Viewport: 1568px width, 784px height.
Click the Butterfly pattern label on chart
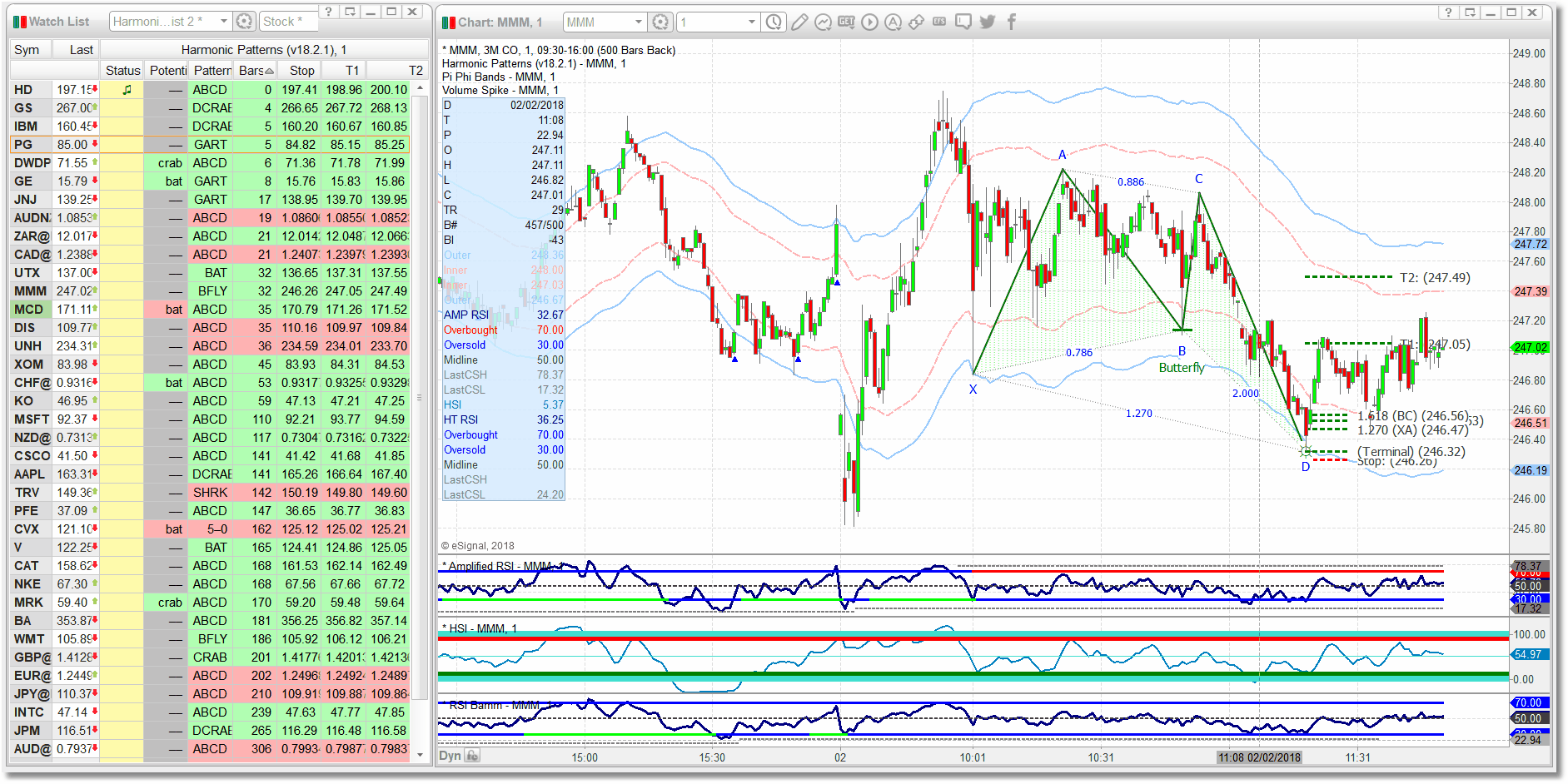tap(1182, 368)
